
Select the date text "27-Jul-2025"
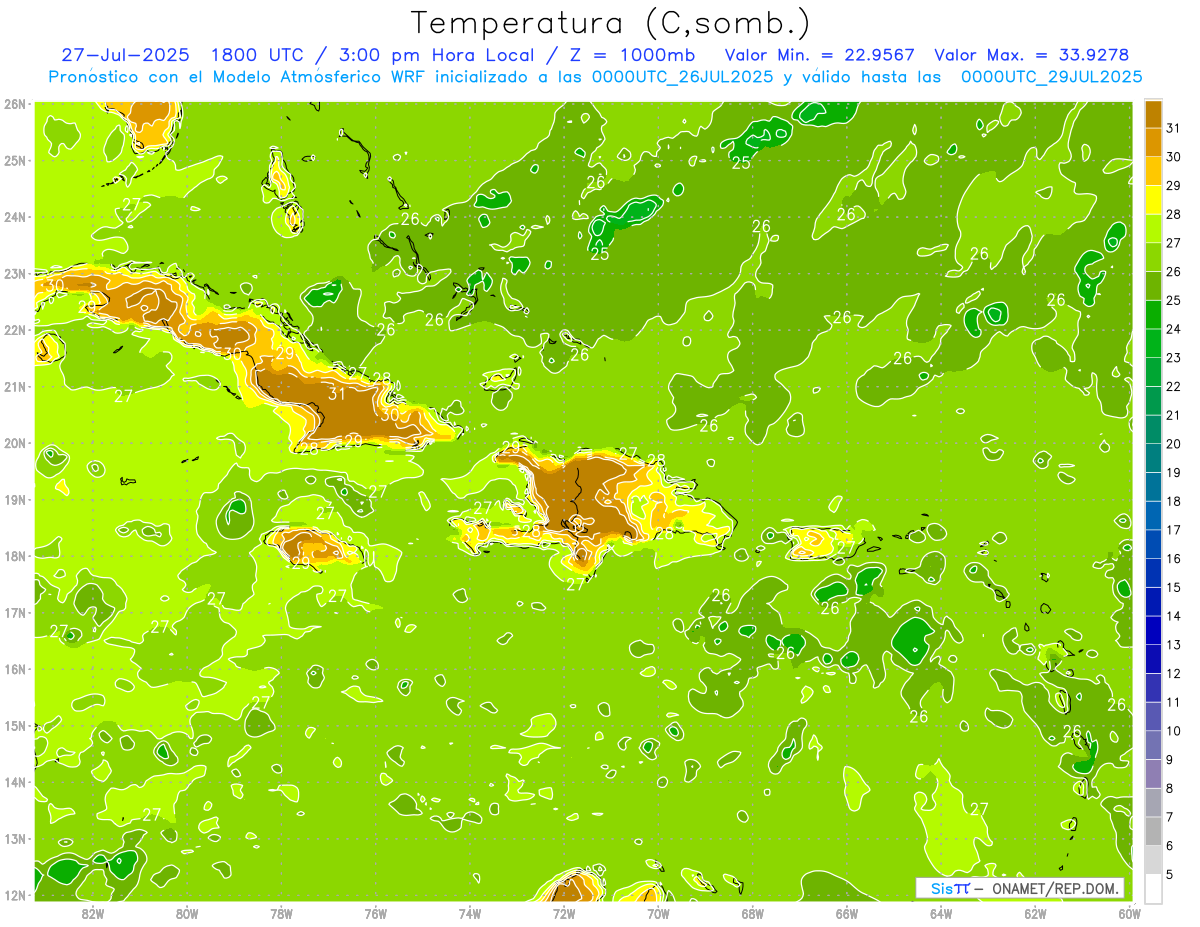point(125,55)
